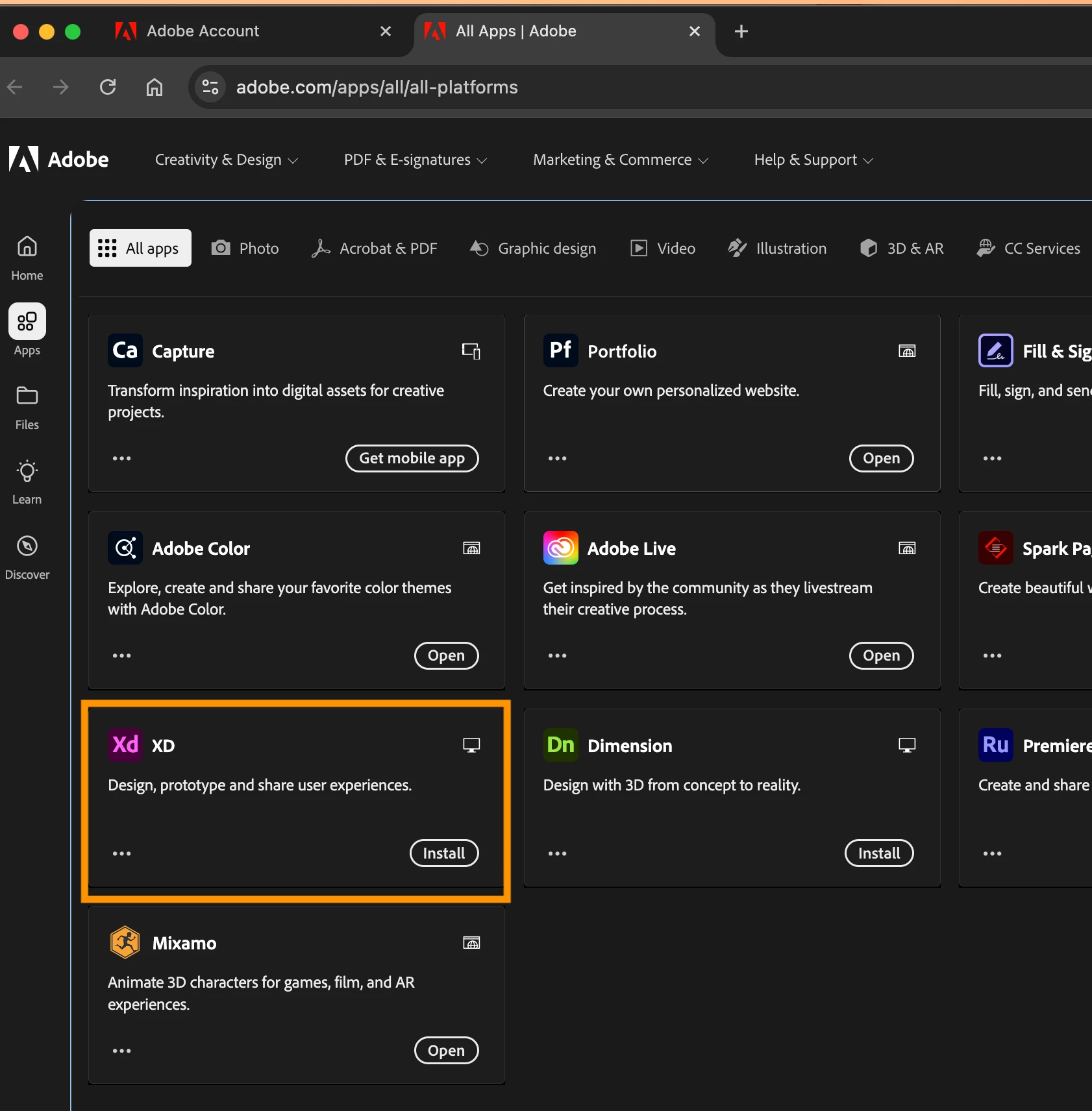Filter apps by Photo category

[245, 248]
